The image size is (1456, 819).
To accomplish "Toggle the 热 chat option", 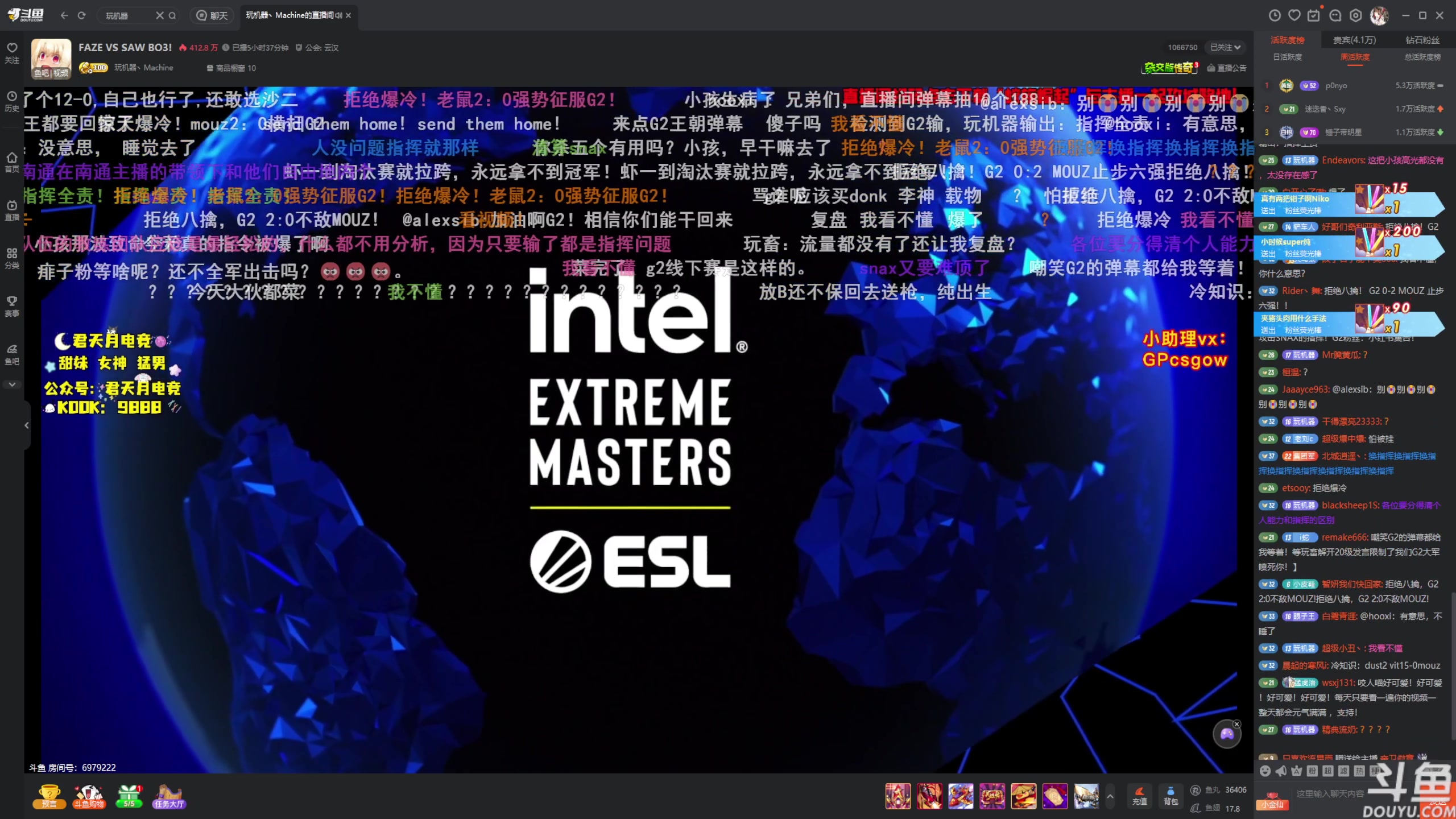I will click(1359, 771).
